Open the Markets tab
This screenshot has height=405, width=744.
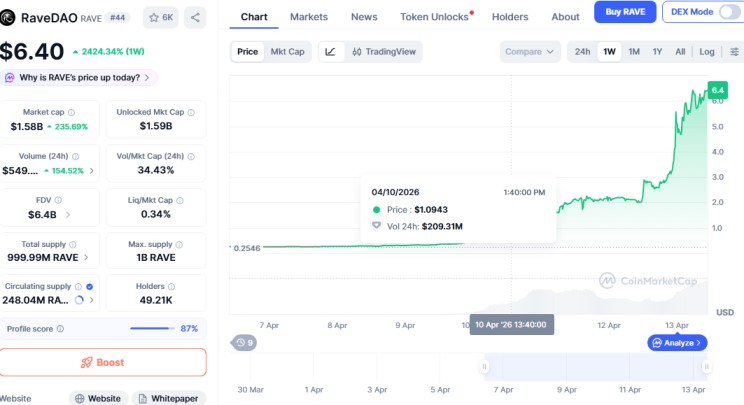308,17
